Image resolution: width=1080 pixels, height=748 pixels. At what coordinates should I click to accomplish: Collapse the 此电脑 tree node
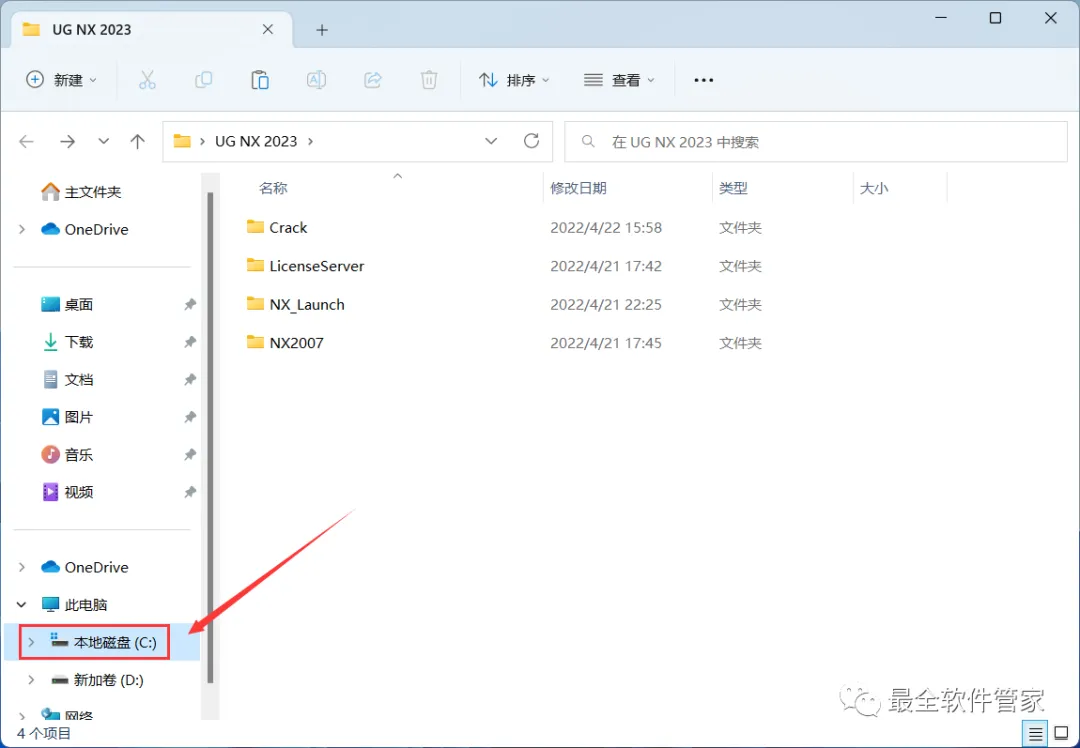pos(22,605)
